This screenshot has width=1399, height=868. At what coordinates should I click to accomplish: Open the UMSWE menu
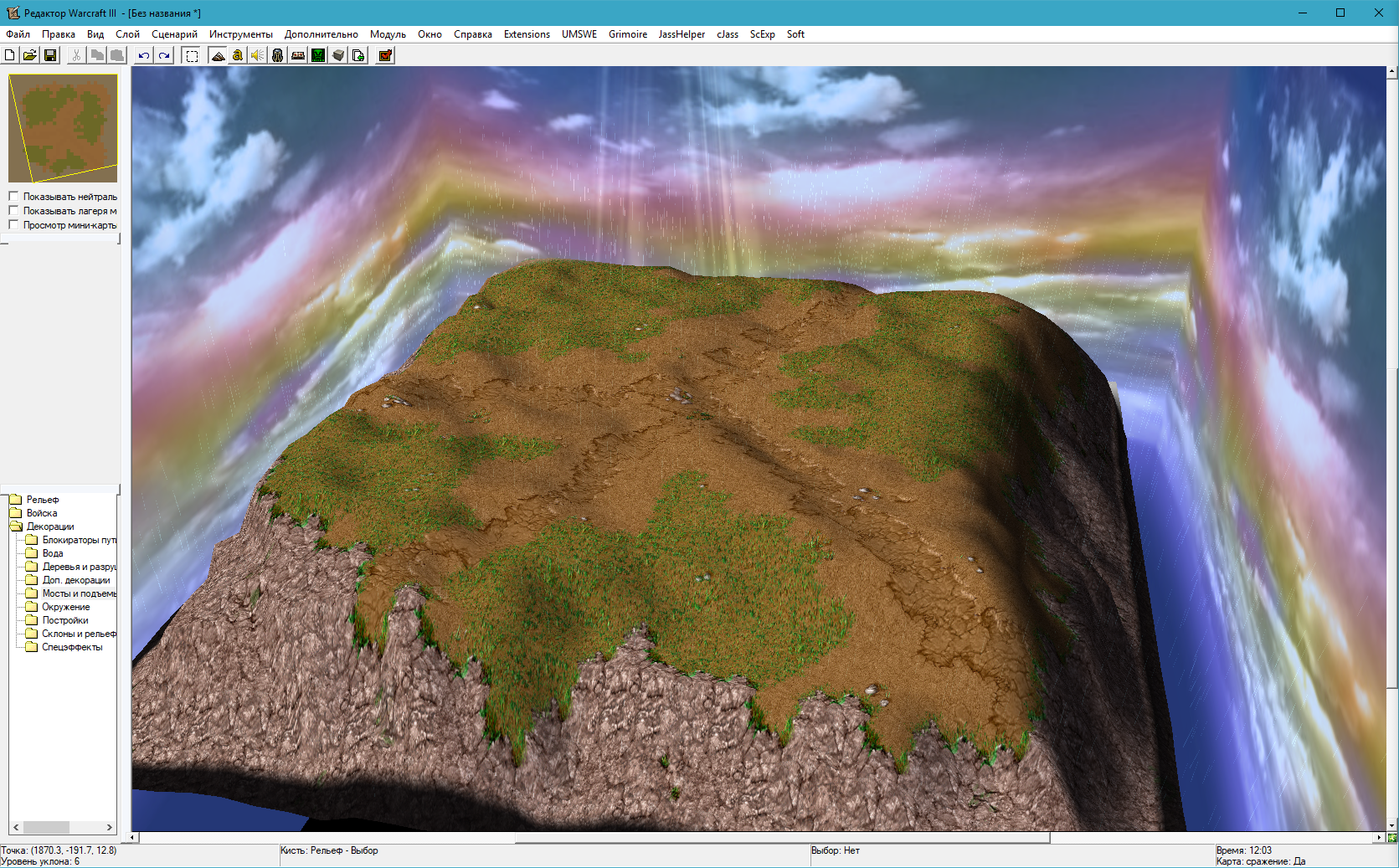point(579,34)
